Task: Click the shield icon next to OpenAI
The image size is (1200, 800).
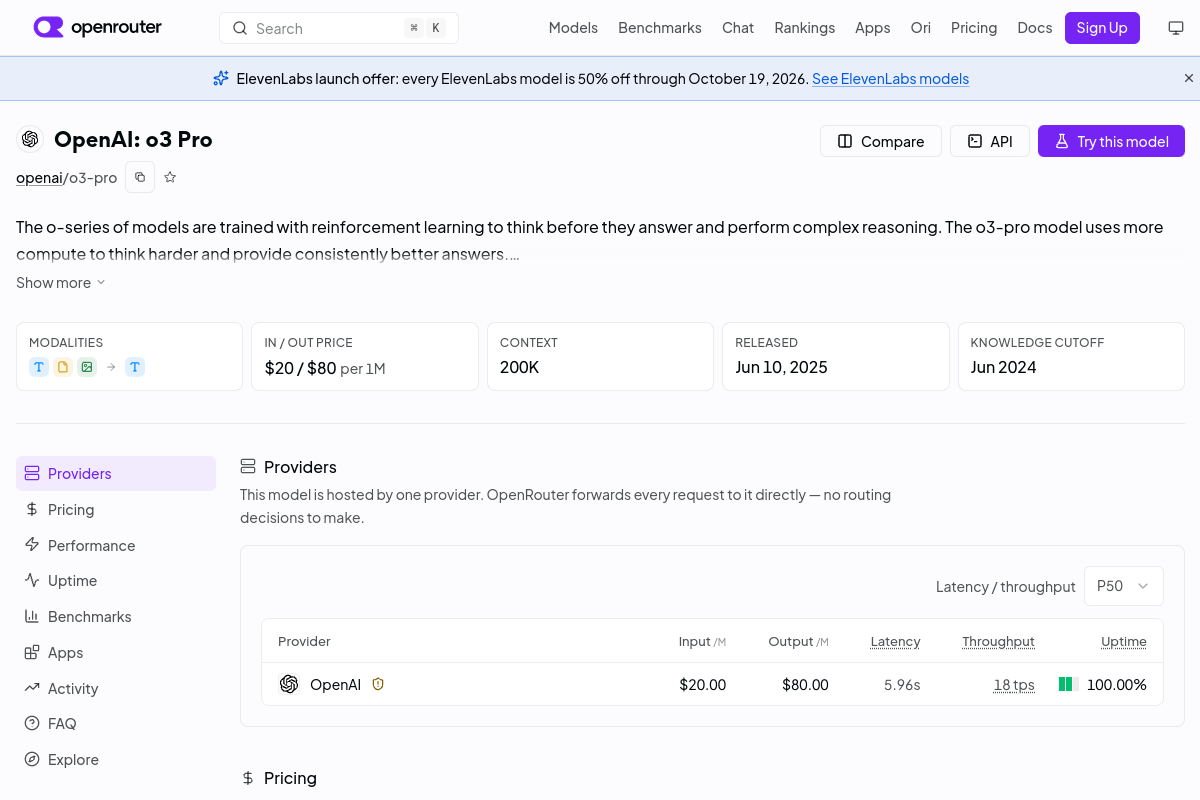Action: coord(378,684)
